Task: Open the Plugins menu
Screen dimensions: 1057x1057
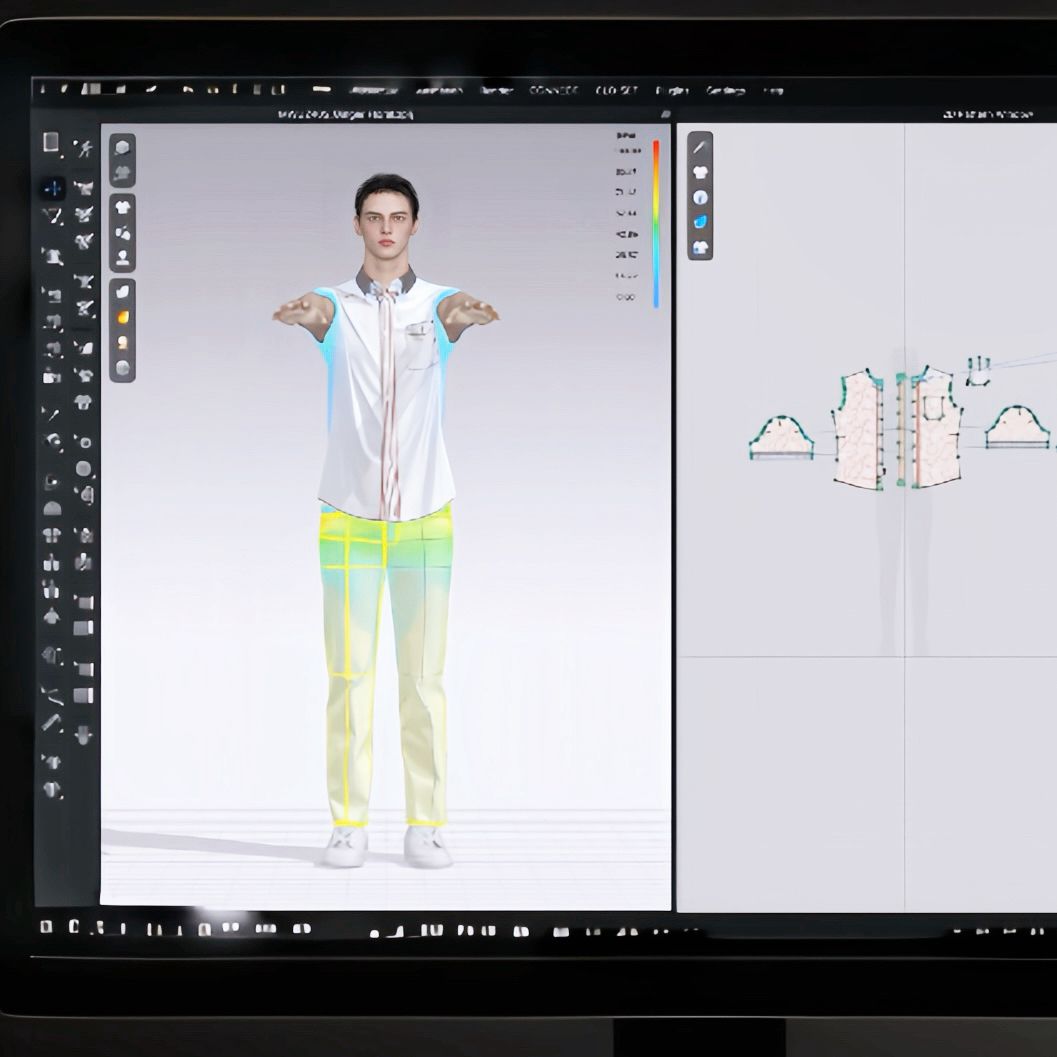Action: 672,90
